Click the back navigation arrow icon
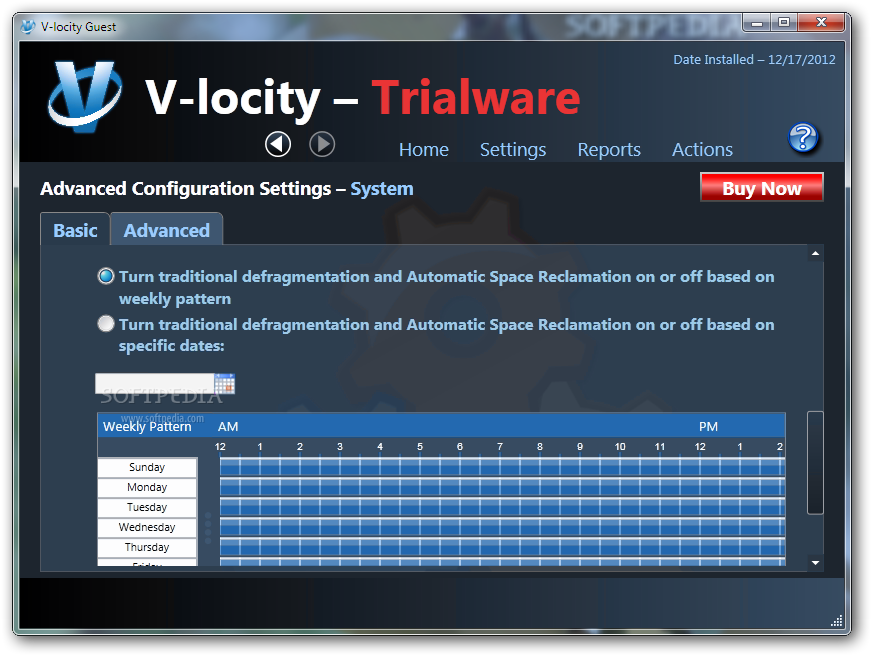872x656 pixels. [278, 145]
